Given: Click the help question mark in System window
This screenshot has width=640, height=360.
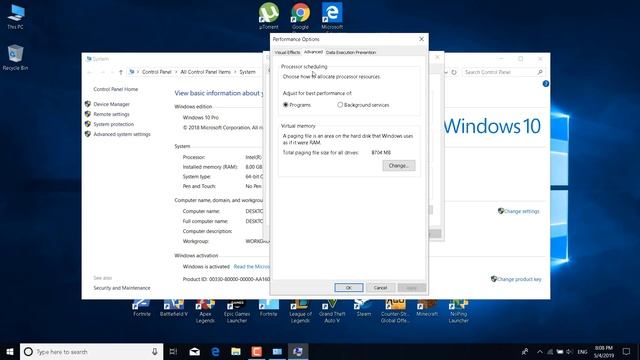Looking at the screenshot, I should [546, 84].
